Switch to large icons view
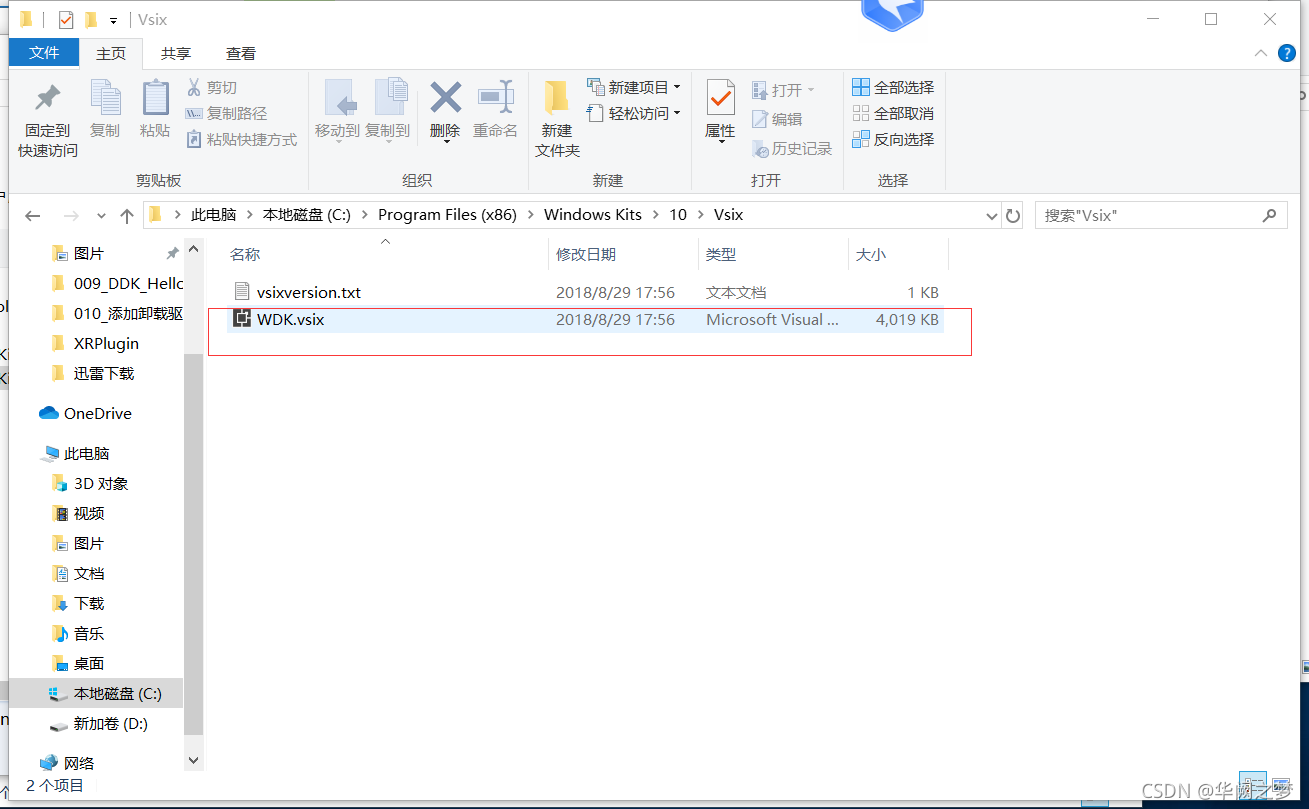Viewport: 1309px width, 809px height. click(1279, 785)
